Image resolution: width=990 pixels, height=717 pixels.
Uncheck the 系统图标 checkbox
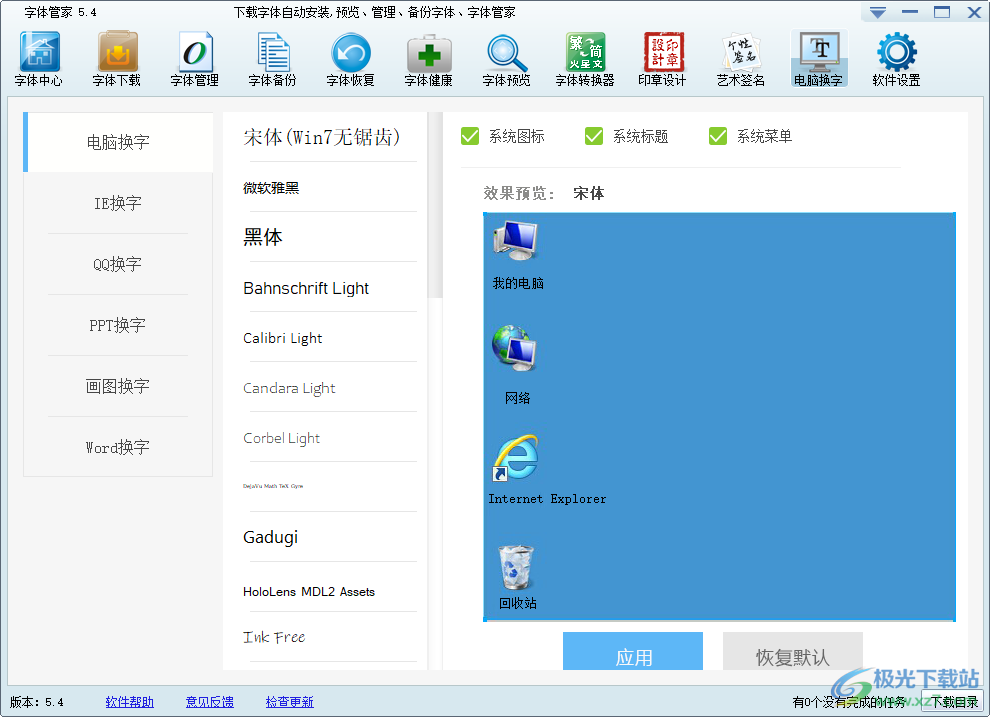471,136
